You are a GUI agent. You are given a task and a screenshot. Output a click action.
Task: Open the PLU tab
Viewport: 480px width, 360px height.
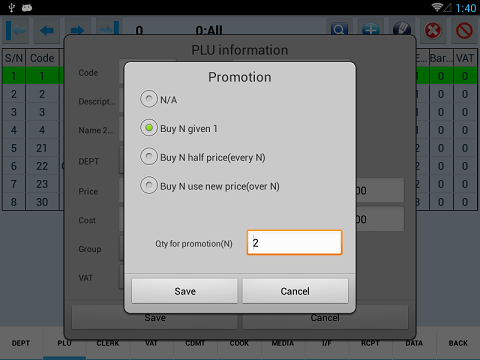pyautogui.click(x=64, y=343)
